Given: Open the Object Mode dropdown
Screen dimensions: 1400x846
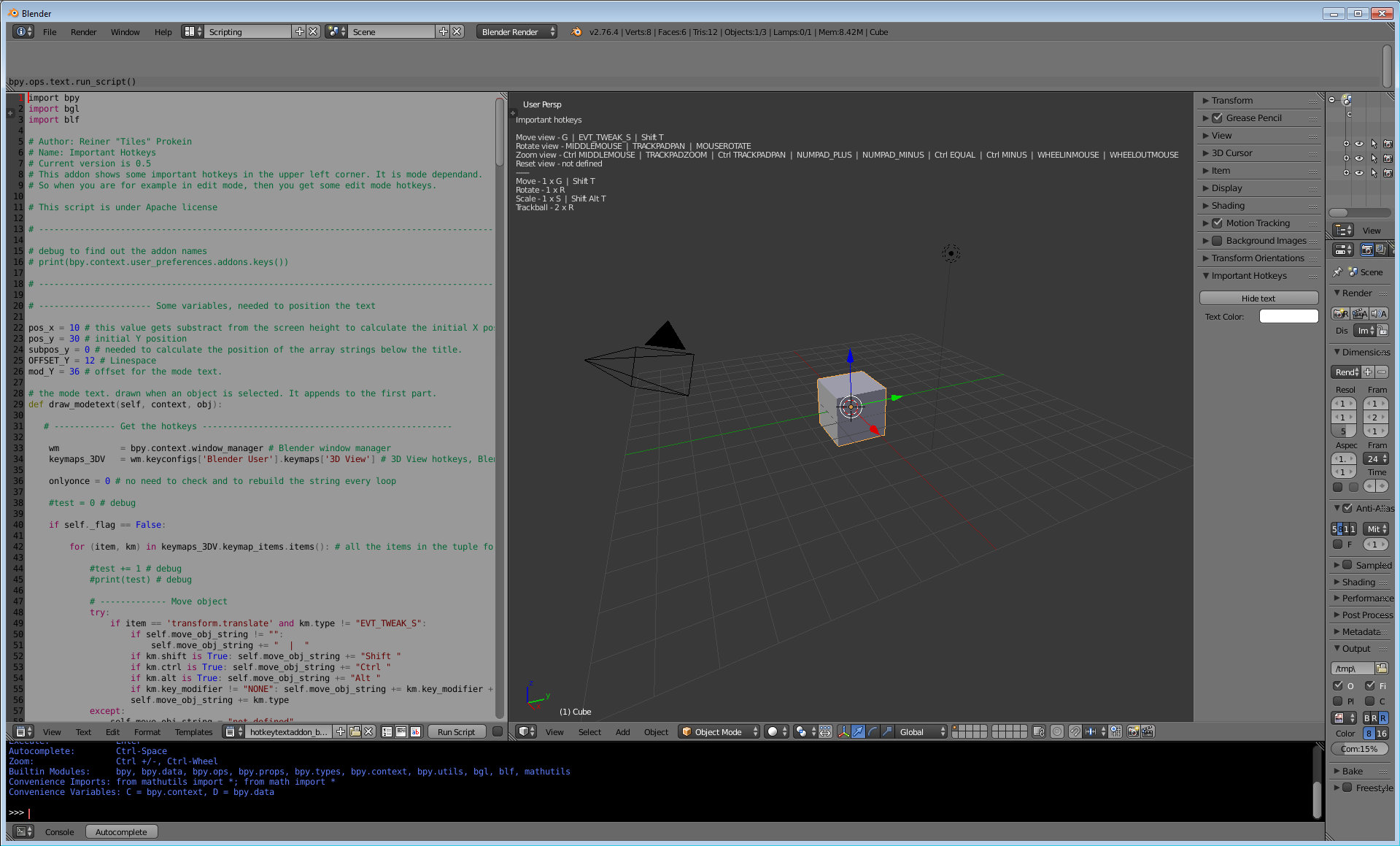Looking at the screenshot, I should pyautogui.click(x=719, y=731).
